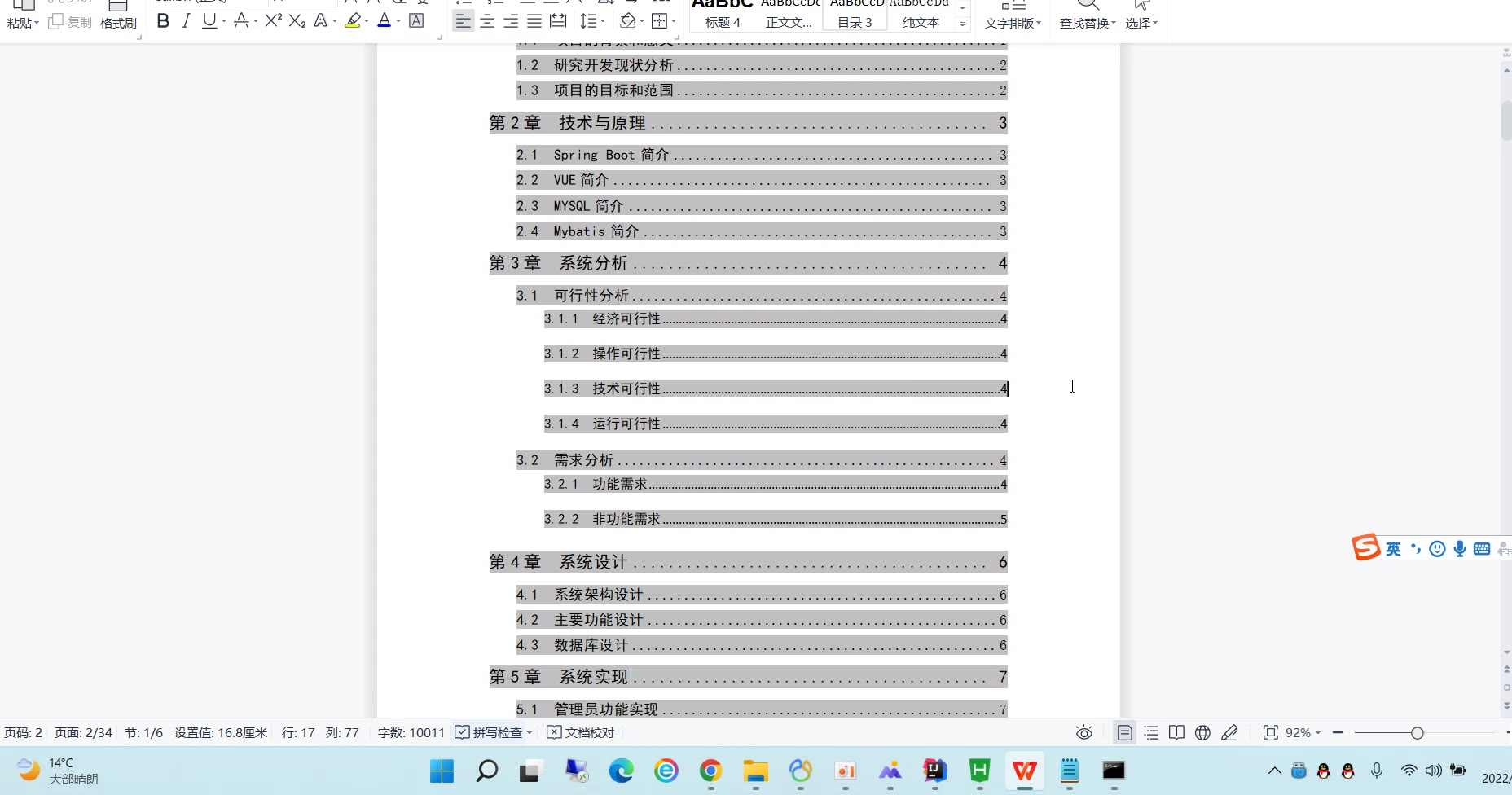The height and width of the screenshot is (795, 1512).
Task: Click document proofreading (文档校对)
Action: tap(580, 733)
